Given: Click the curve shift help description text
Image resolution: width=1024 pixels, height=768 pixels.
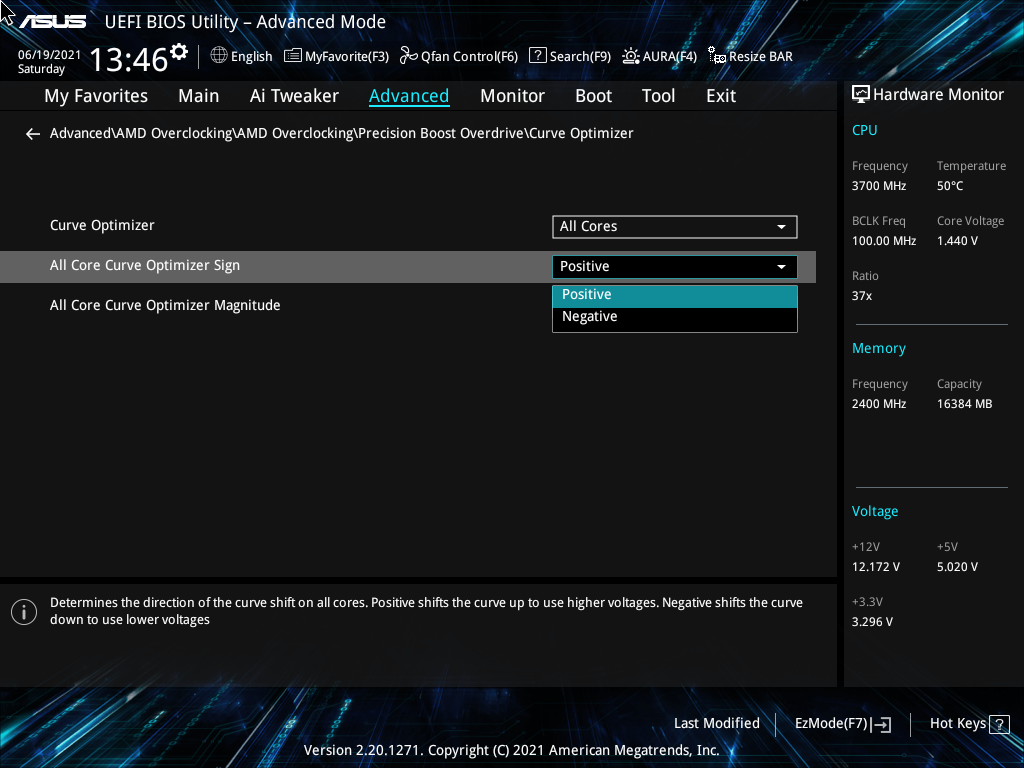Looking at the screenshot, I should pyautogui.click(x=426, y=611).
